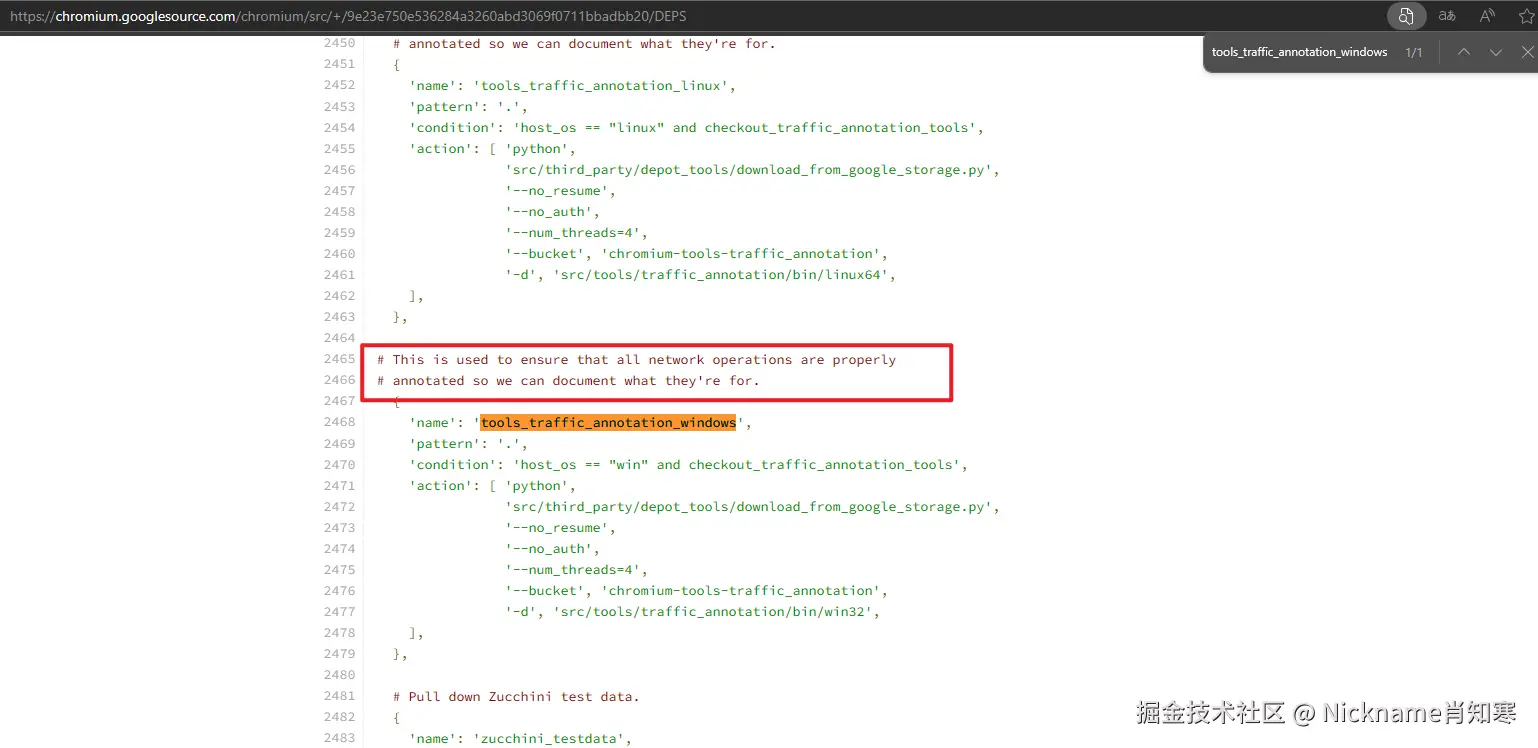Open the translate page icon
The image size is (1538, 748).
1447,16
